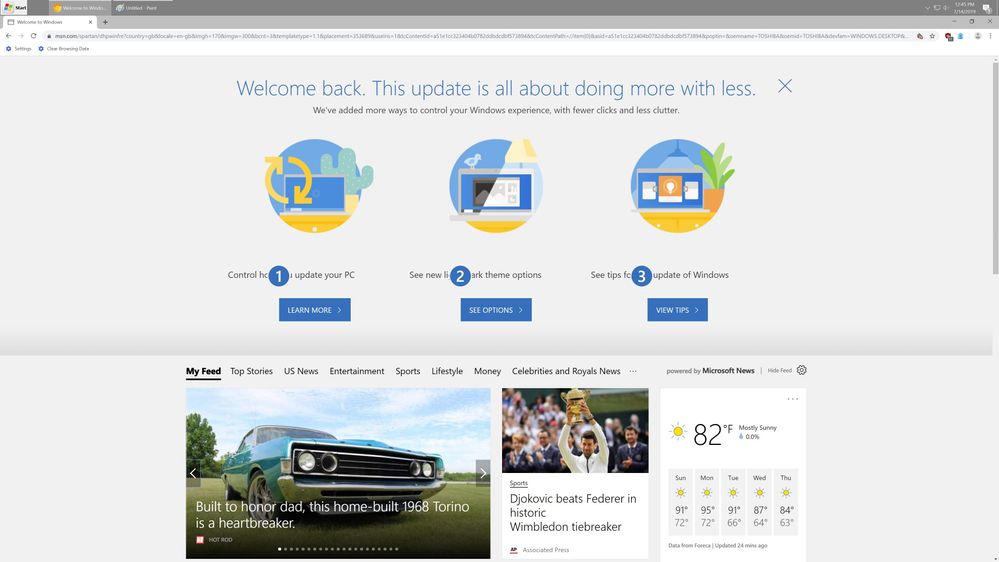Select the Entertainment tab

357,371
